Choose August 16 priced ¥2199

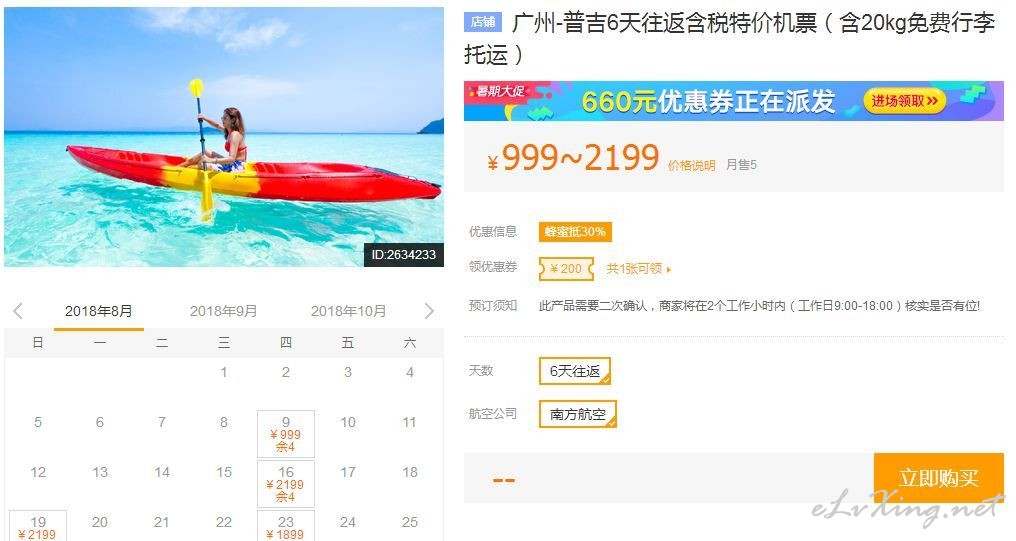click(286, 484)
